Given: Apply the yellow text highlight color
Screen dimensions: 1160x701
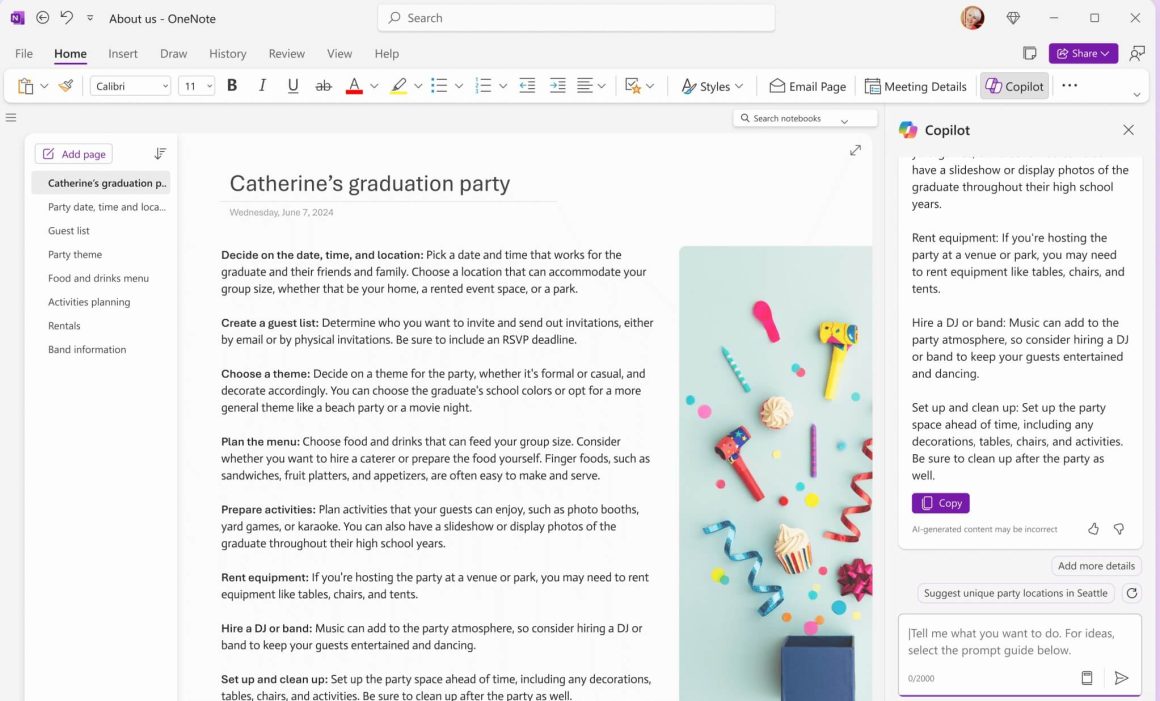Looking at the screenshot, I should coord(399,86).
